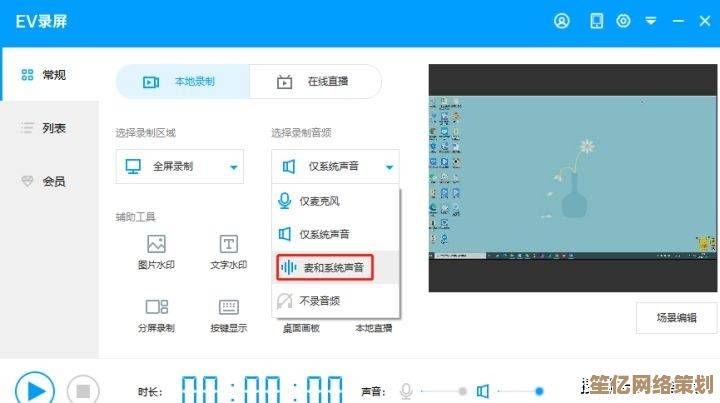The width and height of the screenshot is (720, 403).
Task: Open the 全屏录制 region dropdown
Action: (180, 166)
